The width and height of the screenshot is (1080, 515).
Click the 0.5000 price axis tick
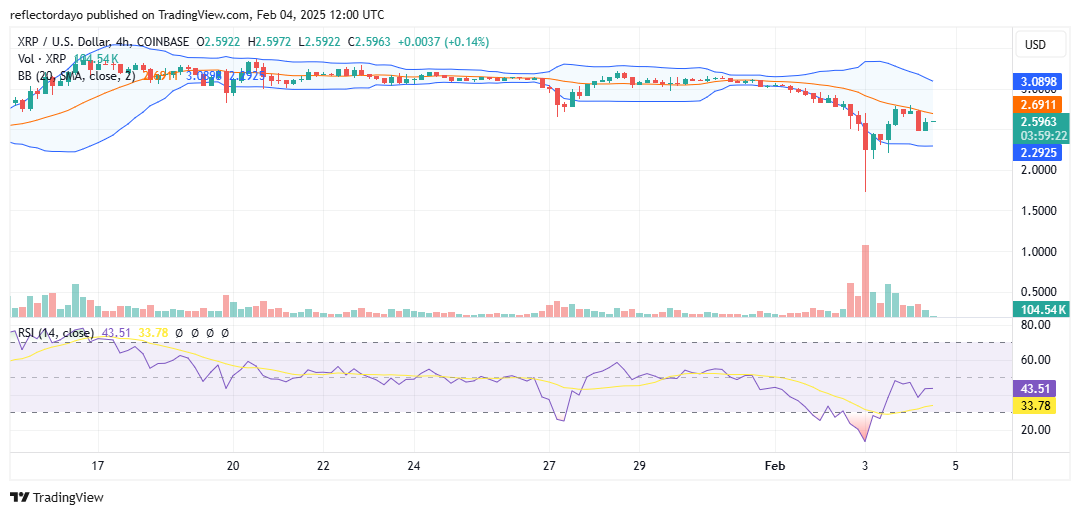point(1039,292)
